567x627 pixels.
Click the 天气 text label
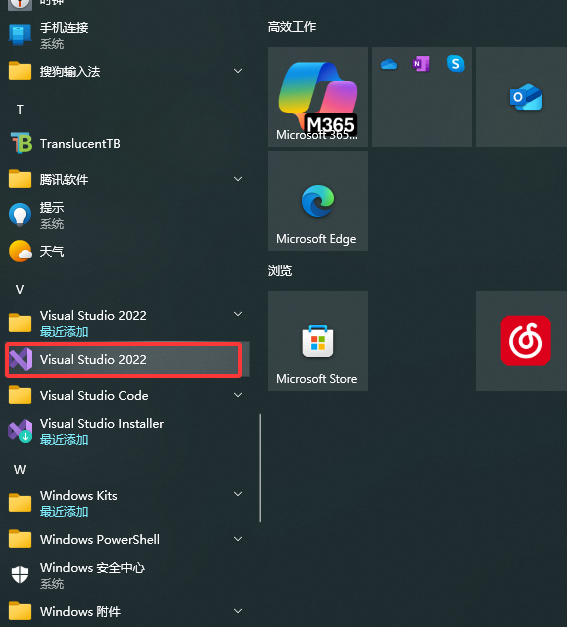click(x=52, y=252)
